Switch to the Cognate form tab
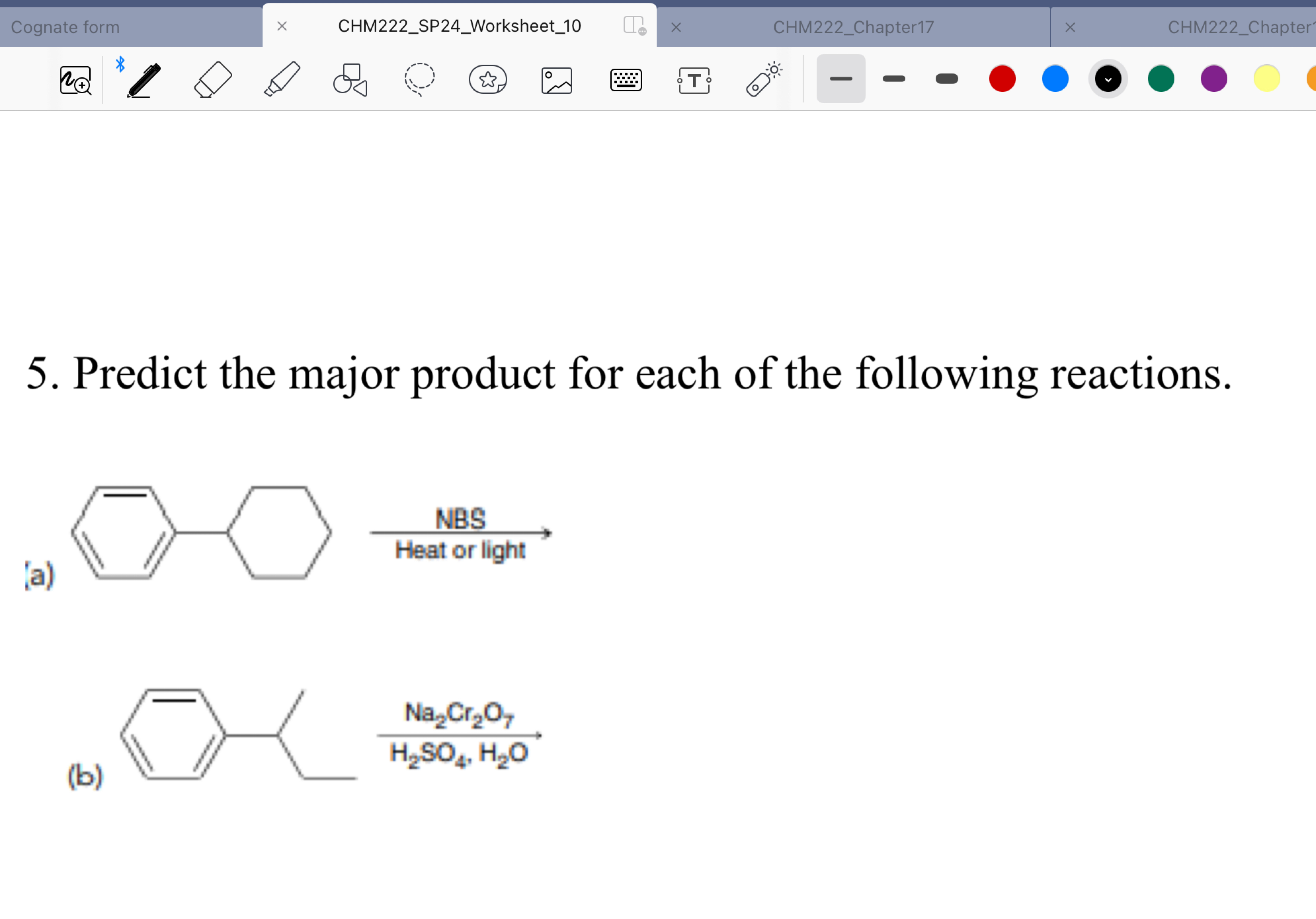Screen dimensions: 1316x919 click(x=65, y=26)
